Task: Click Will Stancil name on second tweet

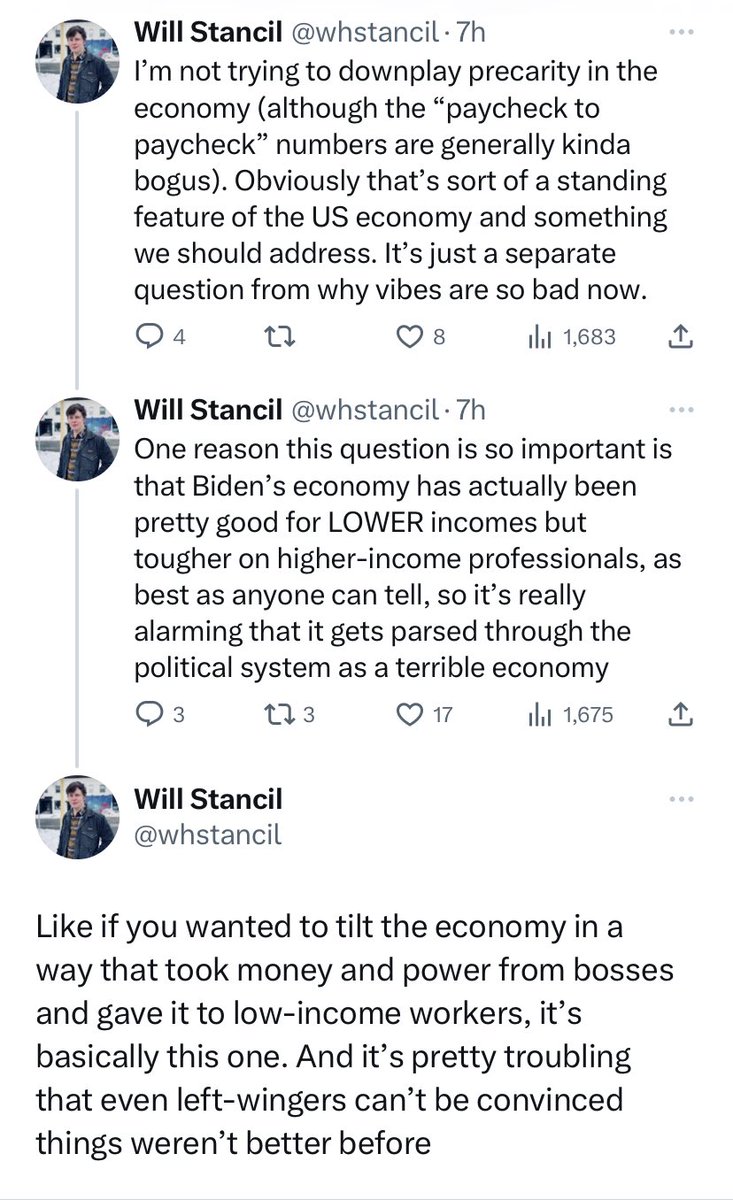Action: click(x=206, y=410)
